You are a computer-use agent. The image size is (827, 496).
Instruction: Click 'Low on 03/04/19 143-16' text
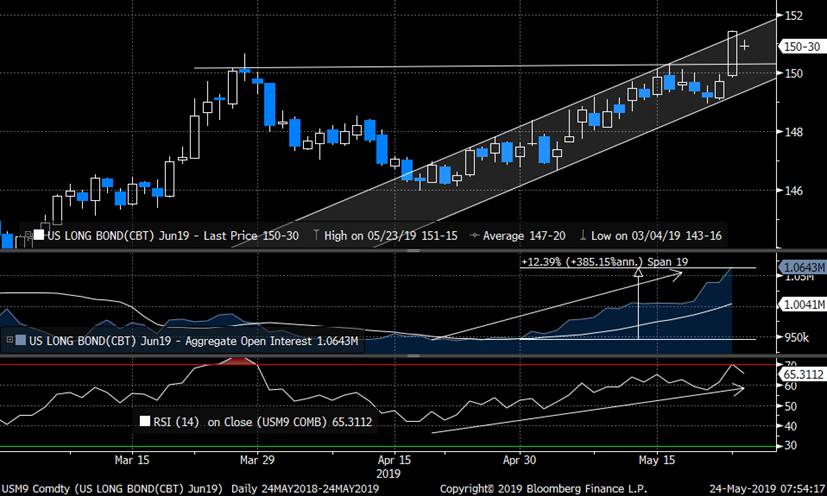point(656,235)
